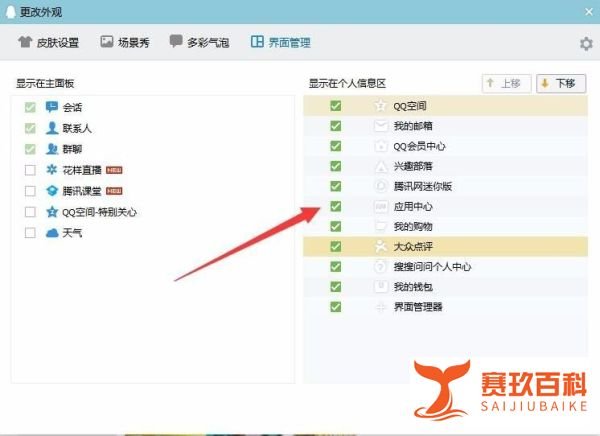
Task: Select the 腾讯网迷你版 row label
Action: 423,186
